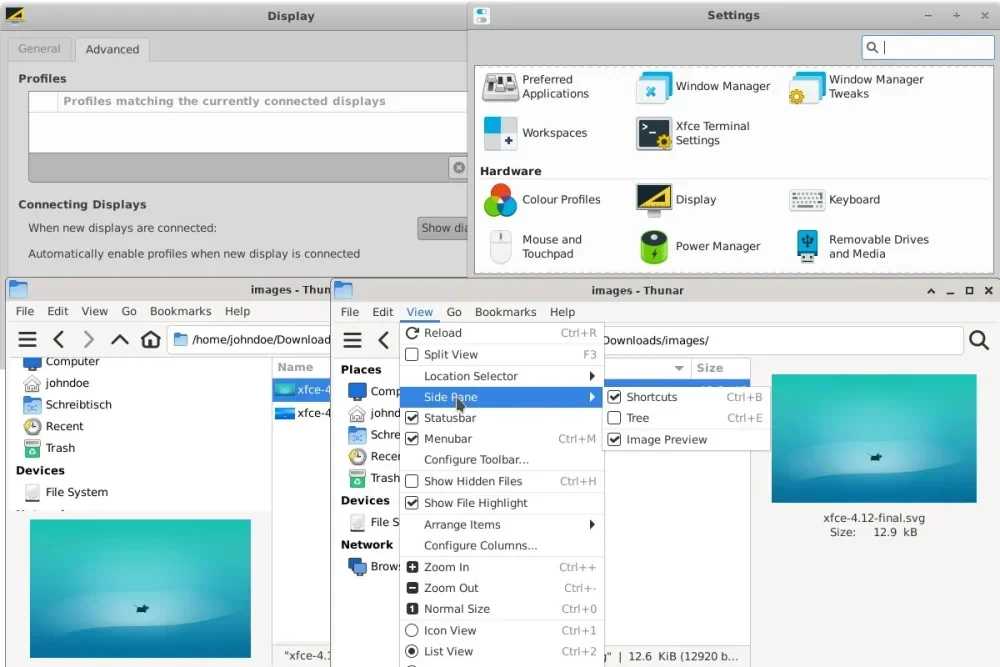Open View menu in left Thunar
This screenshot has width=1000, height=667.
click(94, 312)
